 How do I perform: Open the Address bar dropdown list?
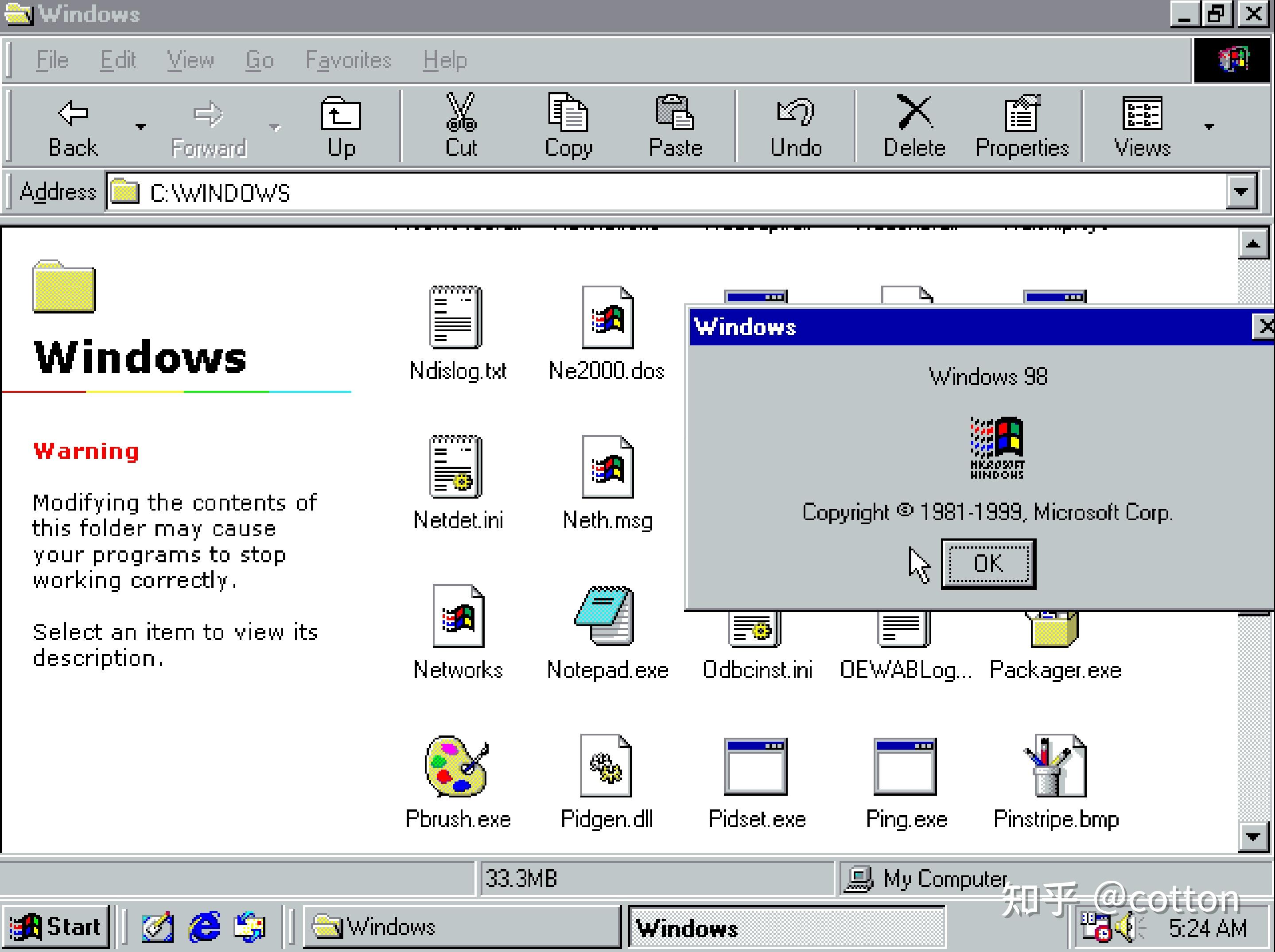[1241, 191]
